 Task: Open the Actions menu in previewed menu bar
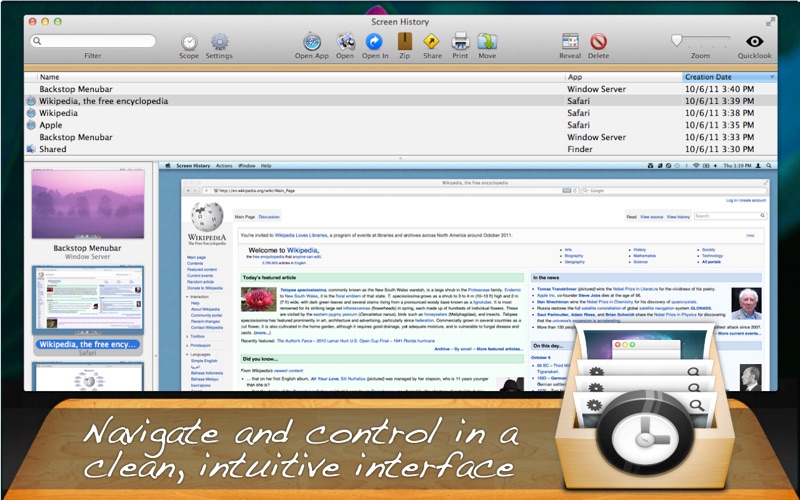[224, 166]
